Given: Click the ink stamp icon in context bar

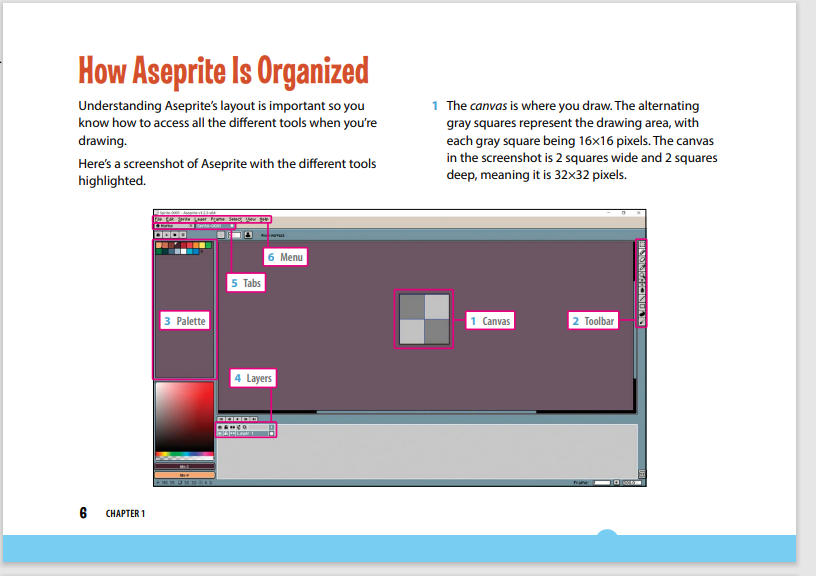Looking at the screenshot, I should (x=248, y=235).
